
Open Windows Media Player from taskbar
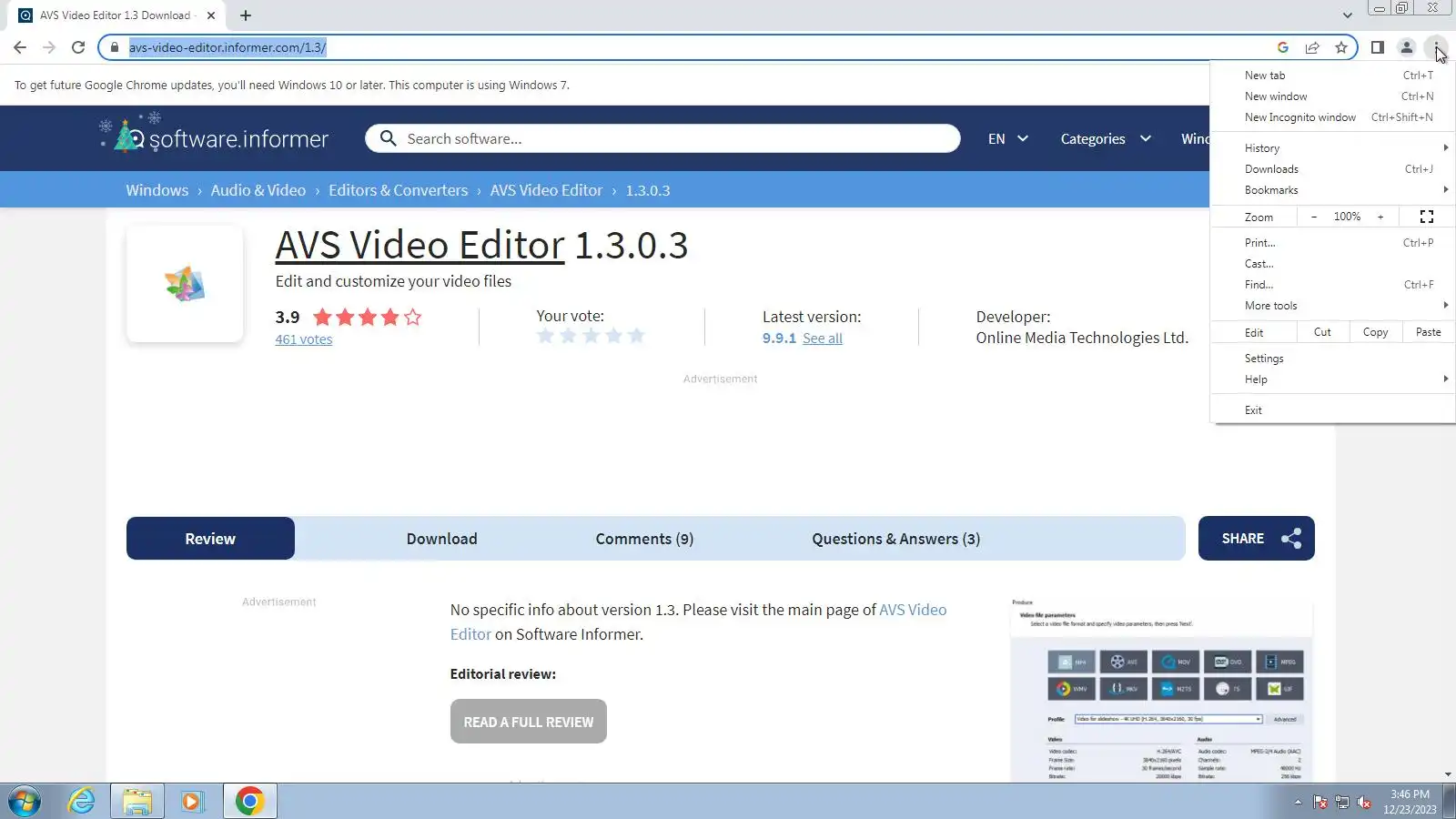click(x=192, y=802)
